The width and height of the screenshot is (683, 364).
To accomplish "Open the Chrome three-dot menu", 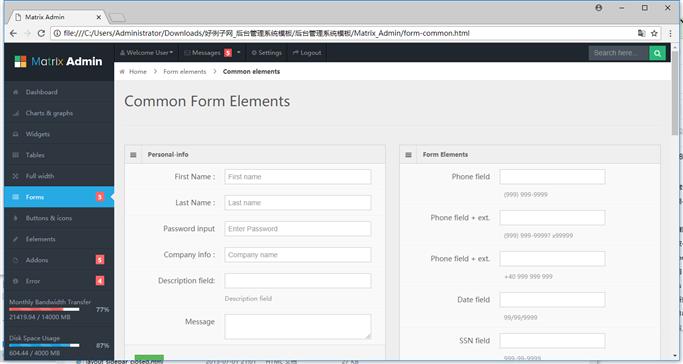I will tap(670, 33).
